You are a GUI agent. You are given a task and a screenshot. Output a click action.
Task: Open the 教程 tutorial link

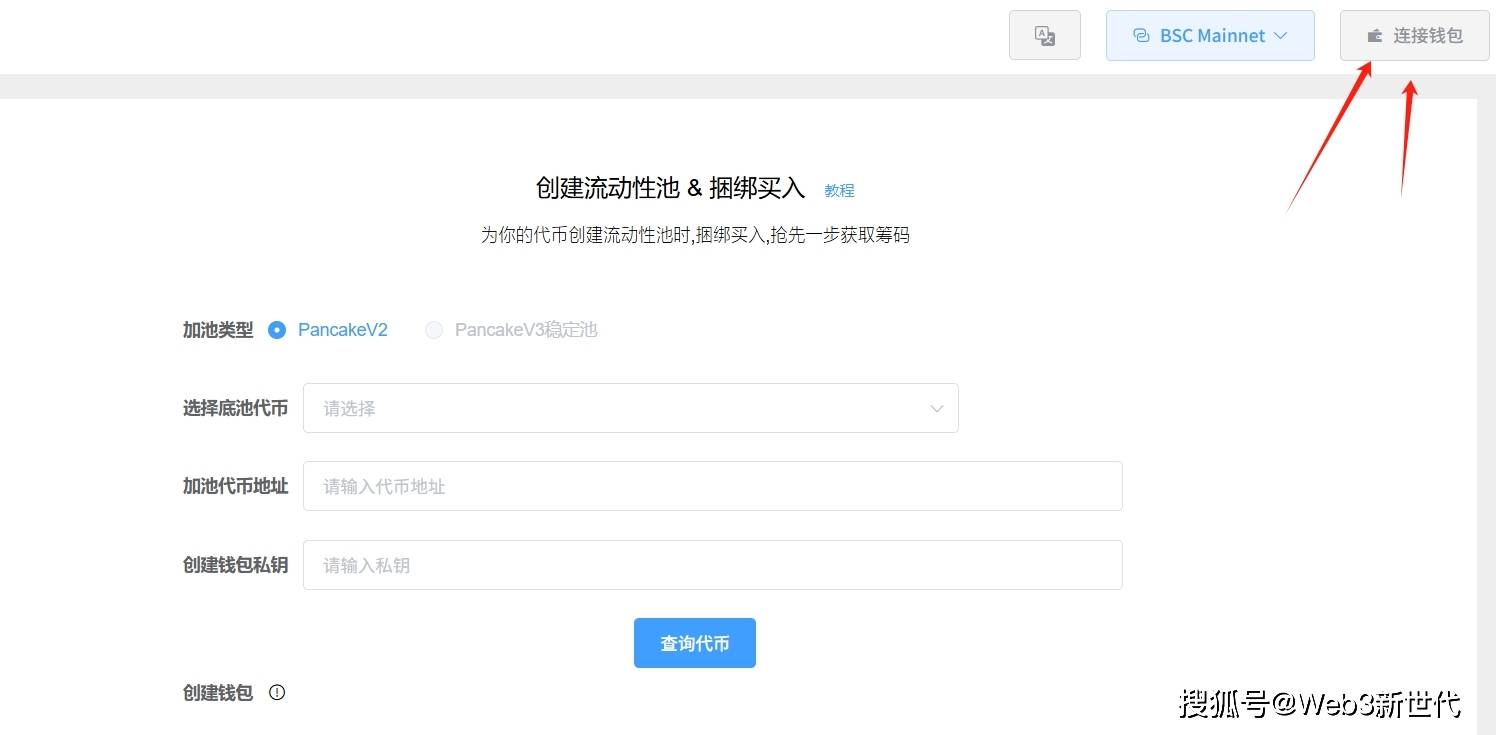pos(839,190)
